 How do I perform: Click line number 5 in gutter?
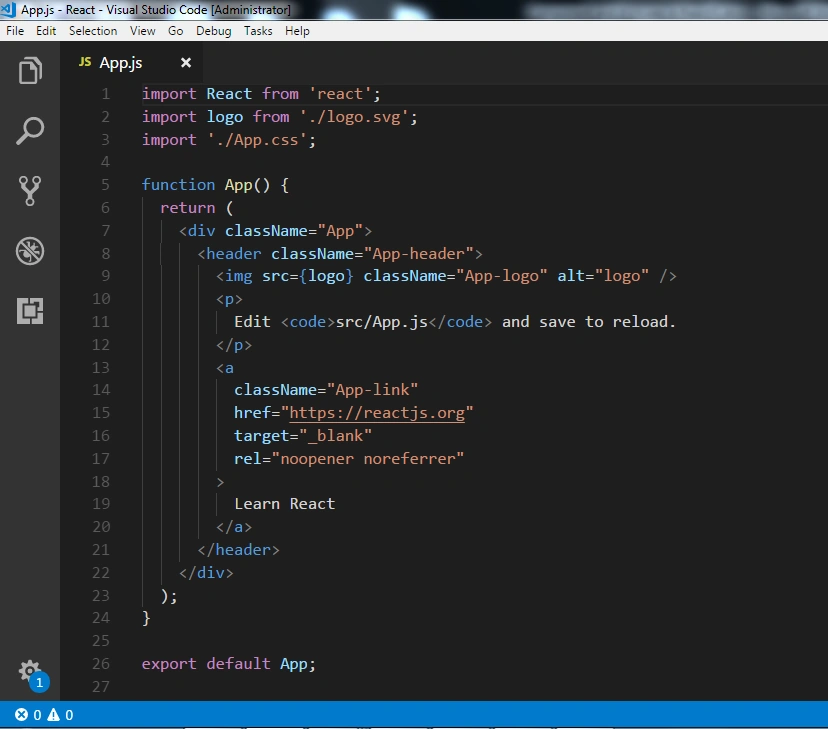point(106,185)
